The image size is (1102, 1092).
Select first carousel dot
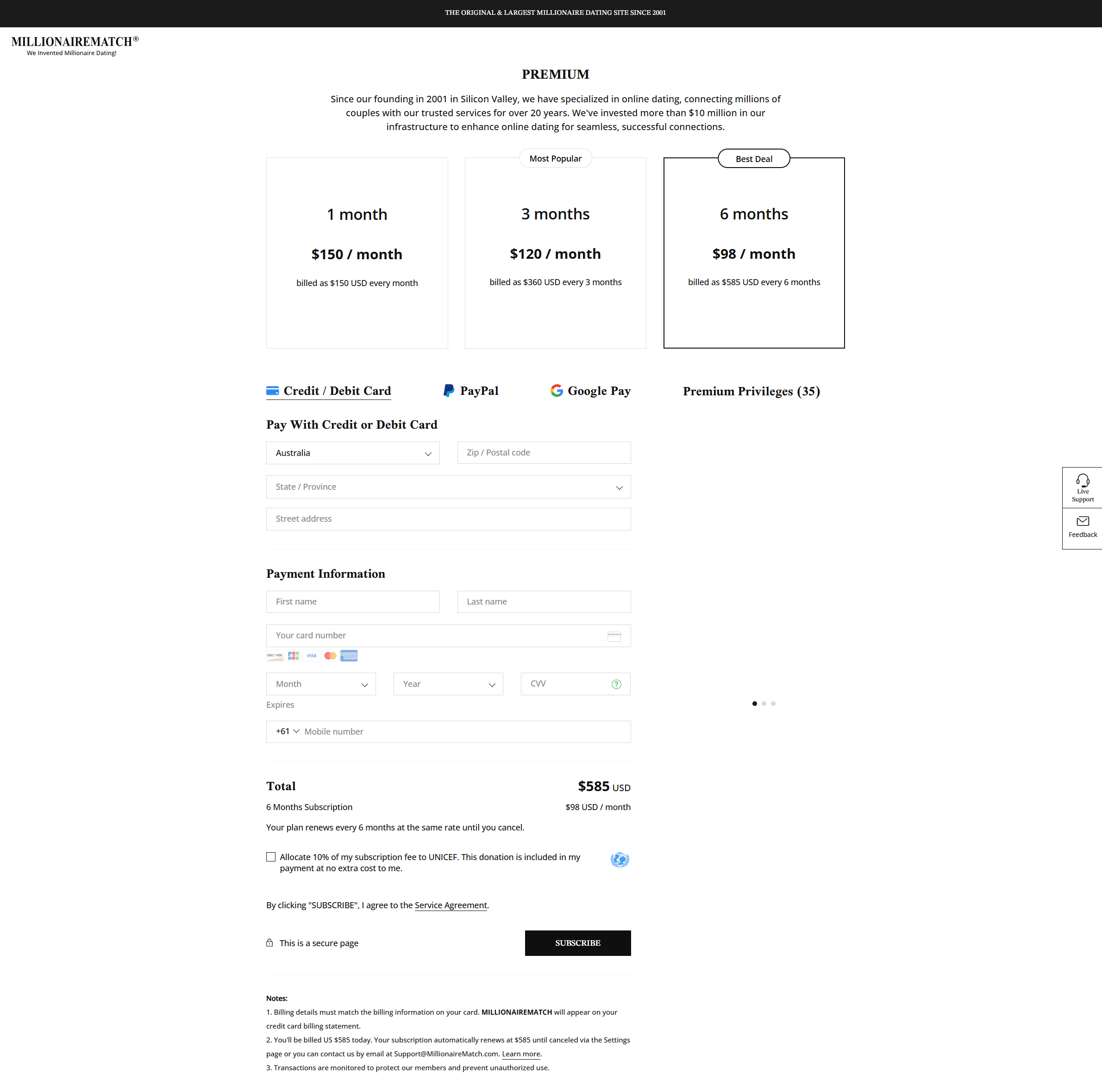tap(754, 703)
